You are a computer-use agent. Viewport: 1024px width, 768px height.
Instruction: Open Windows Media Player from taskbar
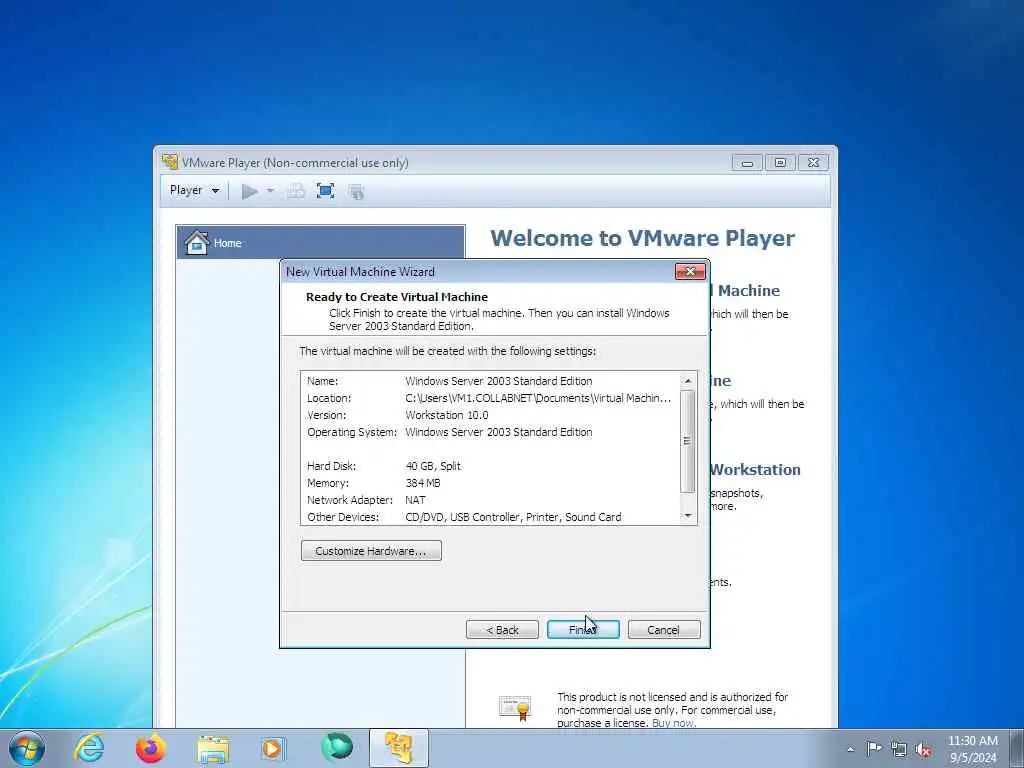[x=272, y=748]
